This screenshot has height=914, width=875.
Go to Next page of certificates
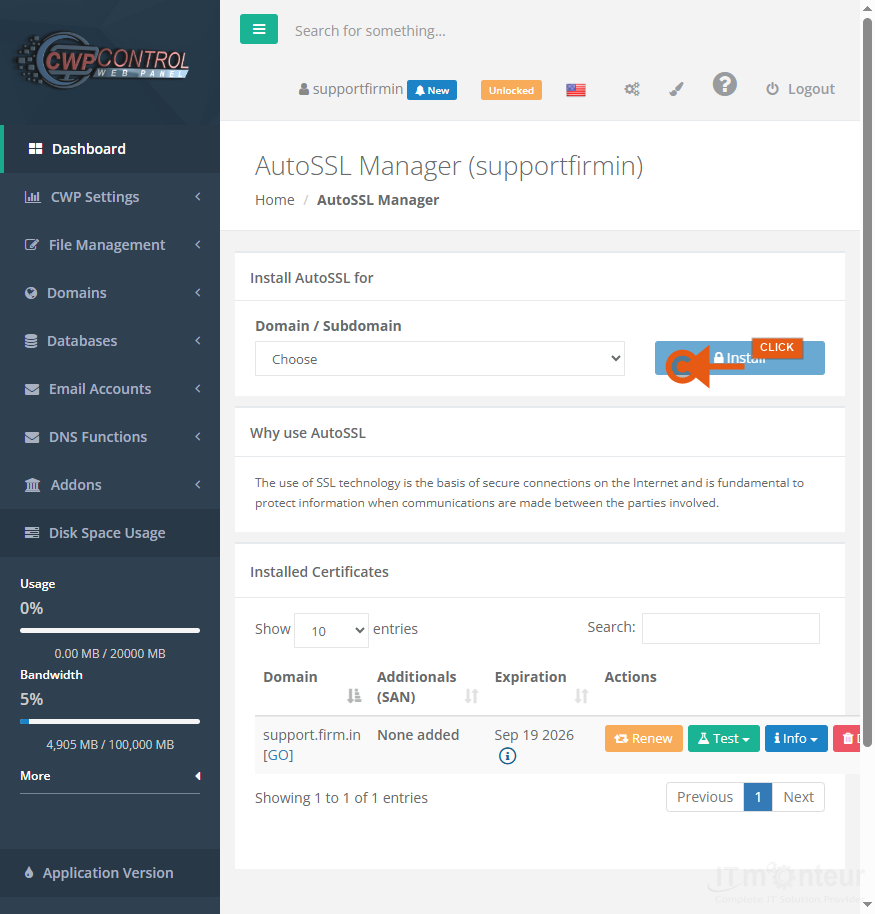(799, 797)
